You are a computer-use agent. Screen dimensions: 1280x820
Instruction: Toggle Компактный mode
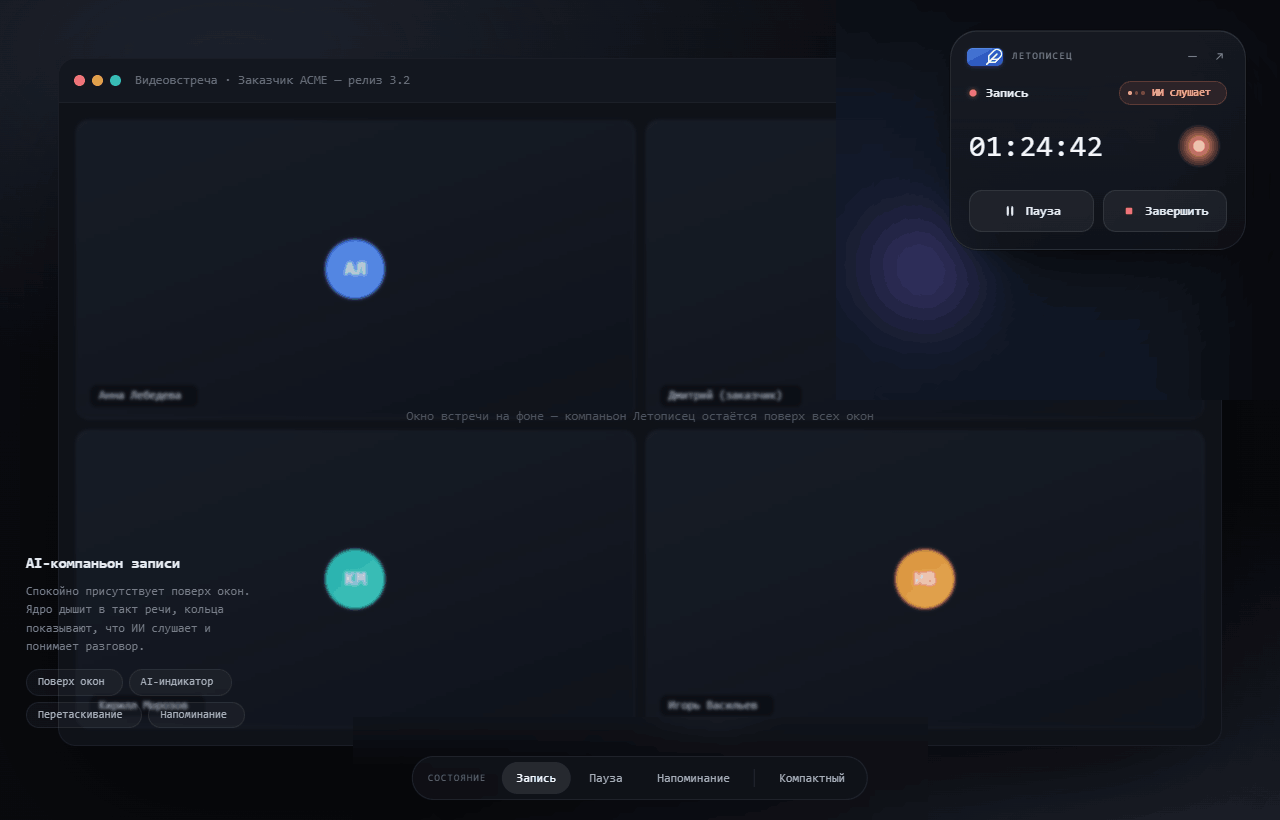tap(812, 778)
